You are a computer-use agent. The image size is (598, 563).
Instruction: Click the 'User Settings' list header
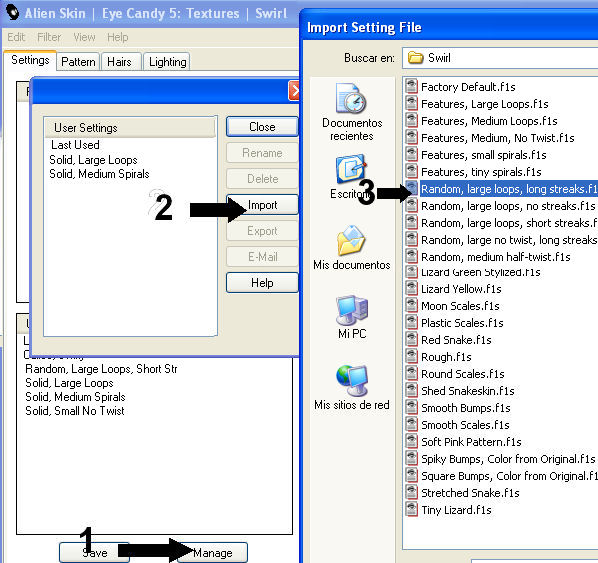(130, 127)
